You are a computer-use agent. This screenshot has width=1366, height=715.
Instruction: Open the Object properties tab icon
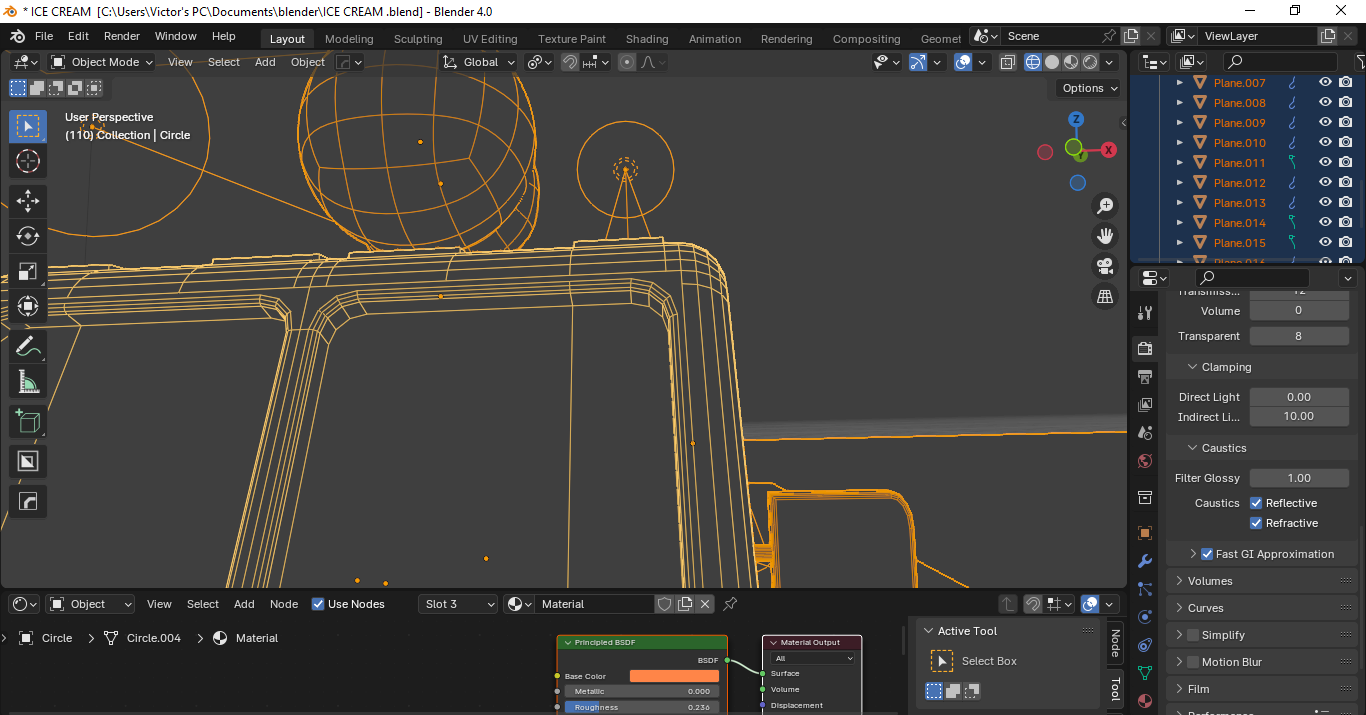click(x=1146, y=533)
